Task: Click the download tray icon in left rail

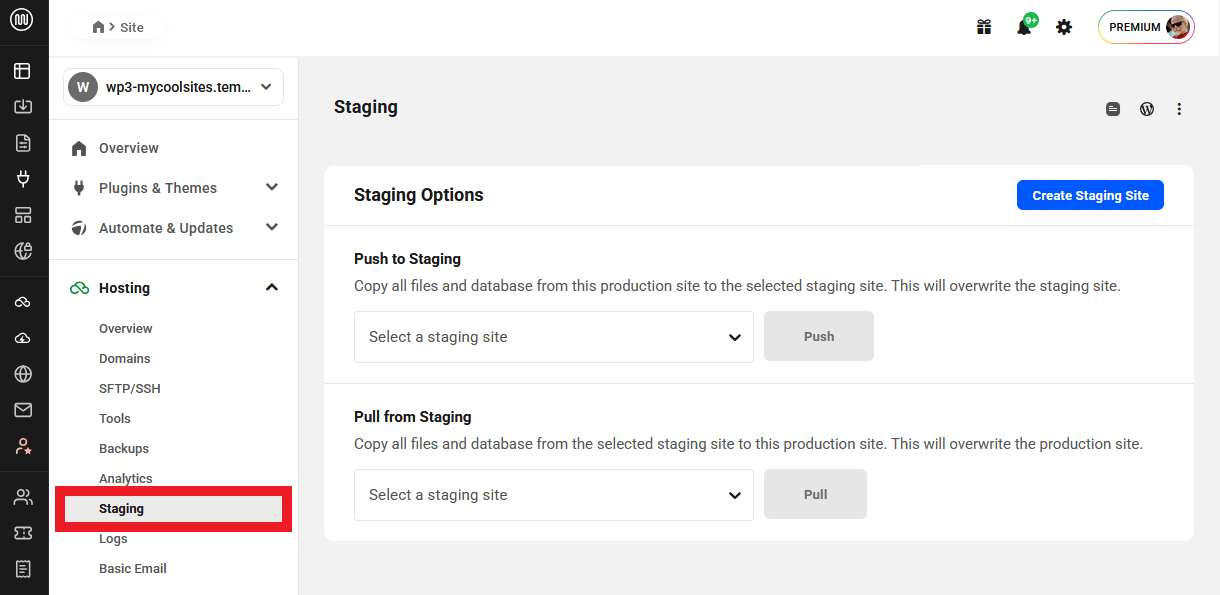Action: tap(23, 107)
